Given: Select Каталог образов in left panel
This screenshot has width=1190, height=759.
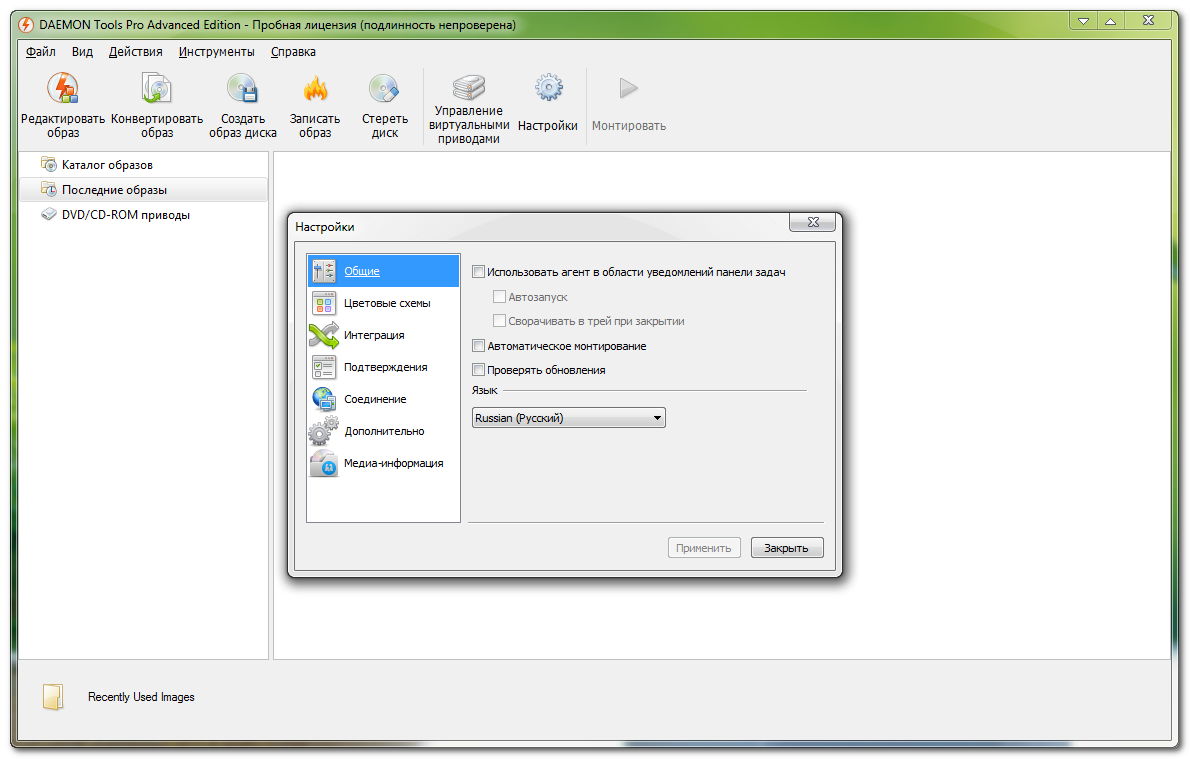Looking at the screenshot, I should click(x=107, y=165).
